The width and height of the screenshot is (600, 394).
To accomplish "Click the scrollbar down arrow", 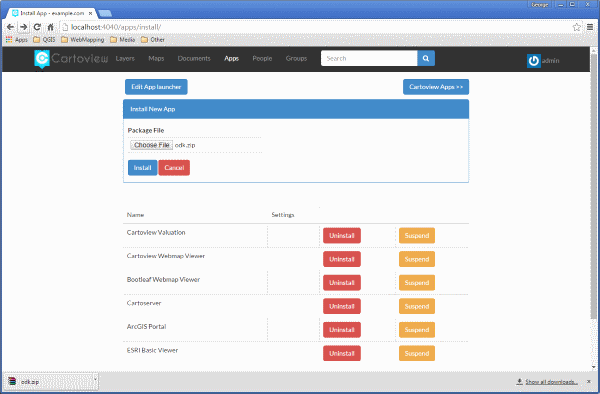I will (593, 367).
